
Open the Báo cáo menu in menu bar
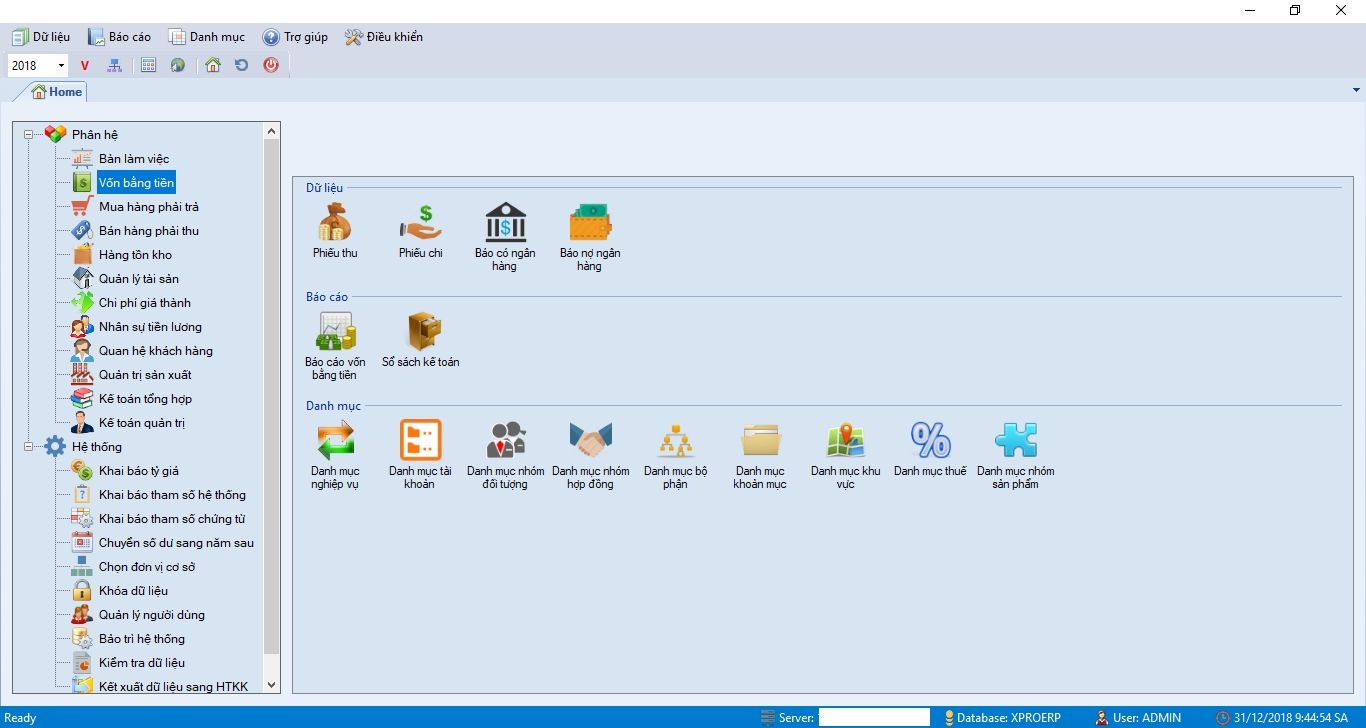[119, 37]
